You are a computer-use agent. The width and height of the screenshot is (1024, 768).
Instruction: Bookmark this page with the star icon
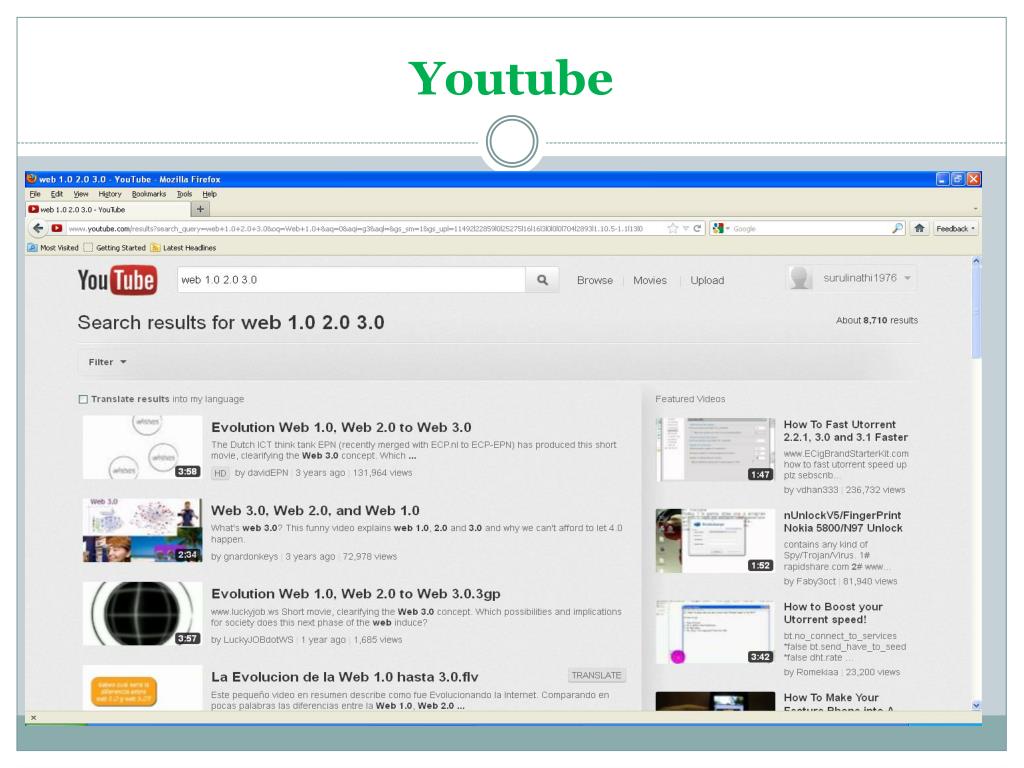point(673,228)
